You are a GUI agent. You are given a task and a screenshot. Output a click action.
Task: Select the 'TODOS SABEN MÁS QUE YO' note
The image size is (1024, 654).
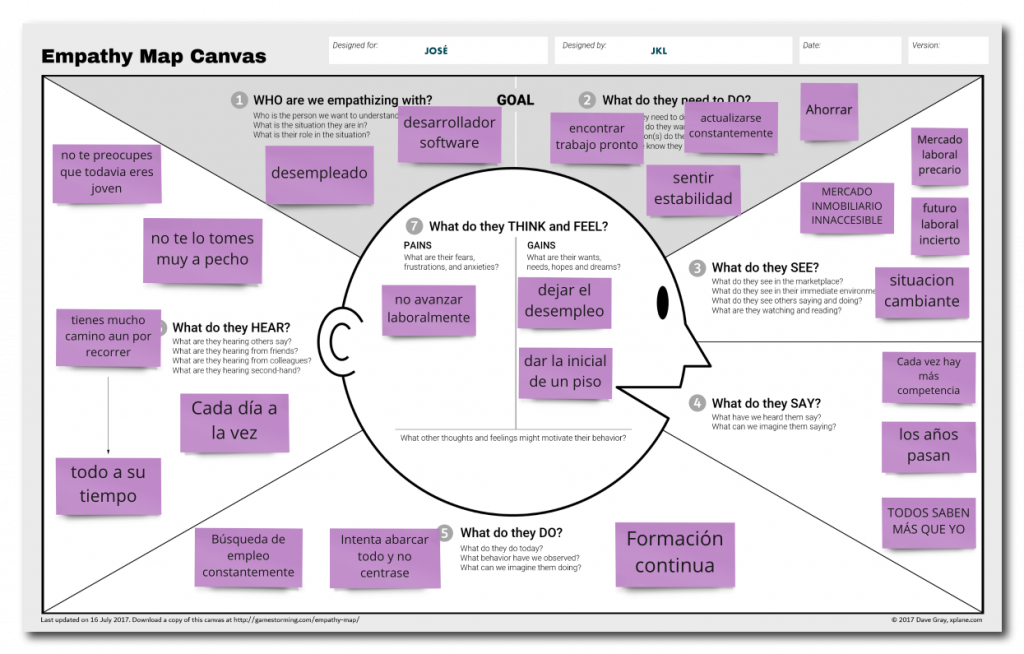click(x=928, y=521)
